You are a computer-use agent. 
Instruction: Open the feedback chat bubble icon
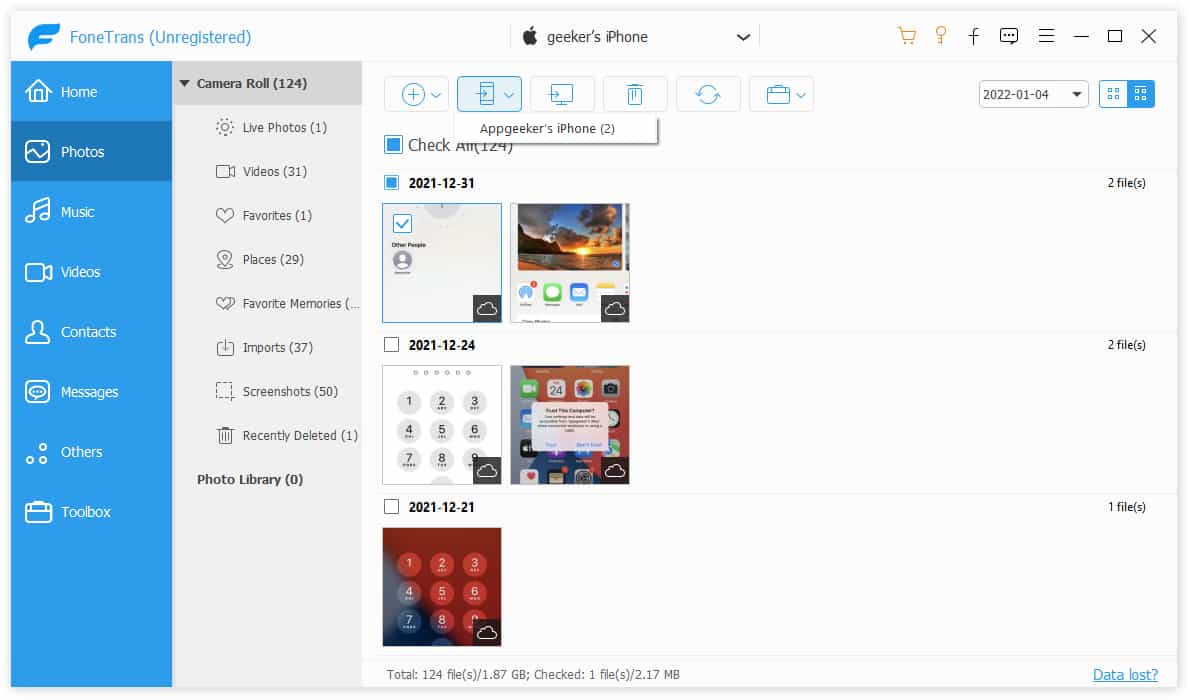coord(1009,35)
